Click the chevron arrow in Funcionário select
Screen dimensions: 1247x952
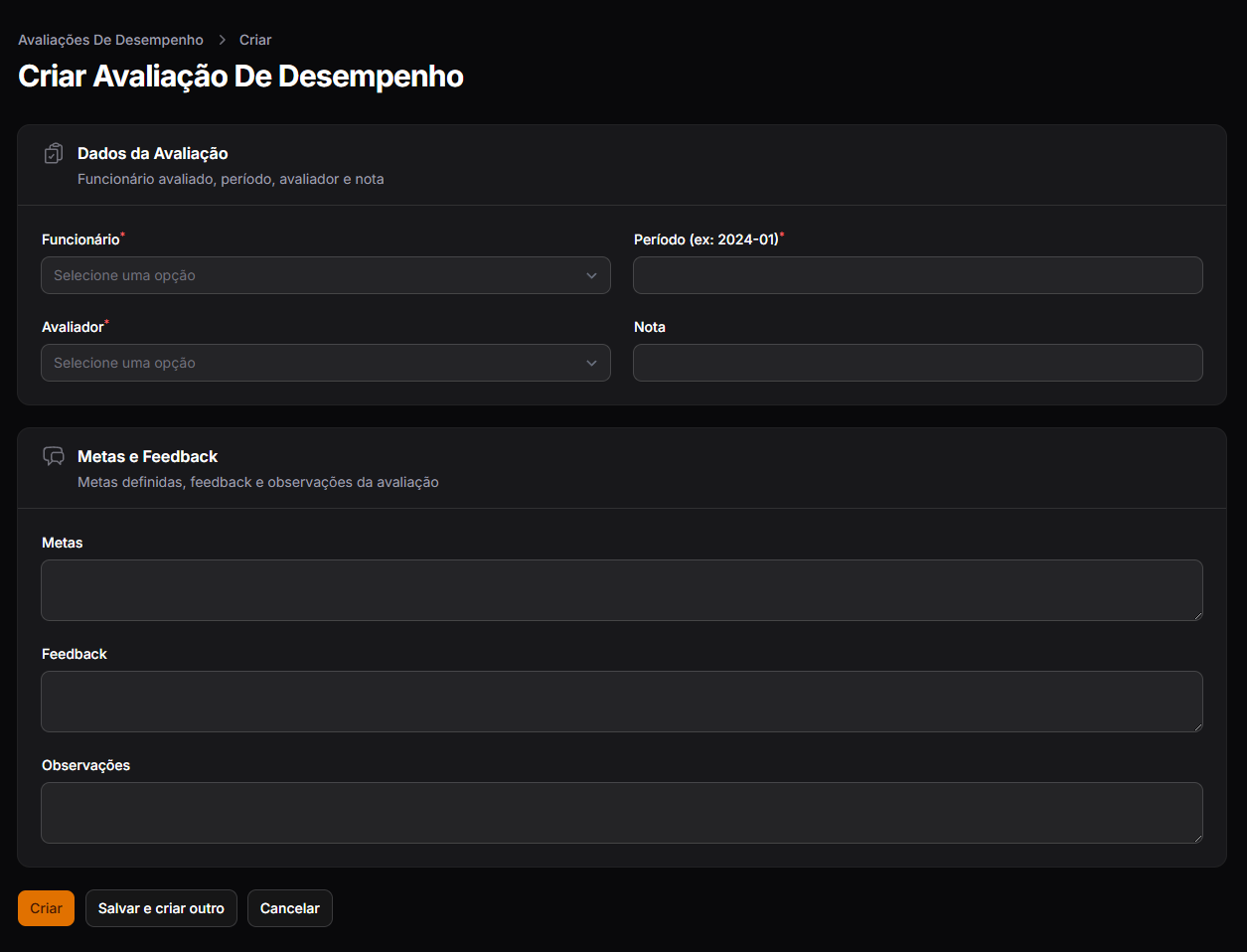click(592, 275)
